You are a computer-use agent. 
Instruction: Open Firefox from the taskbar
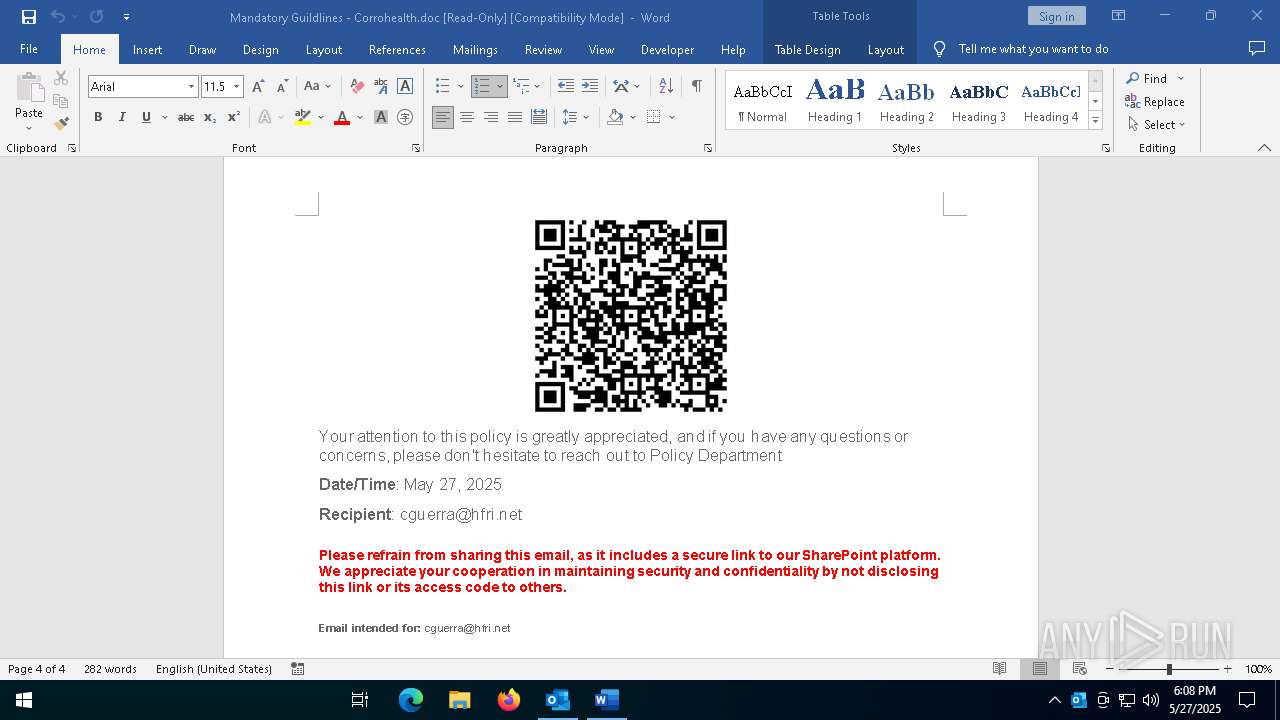509,700
